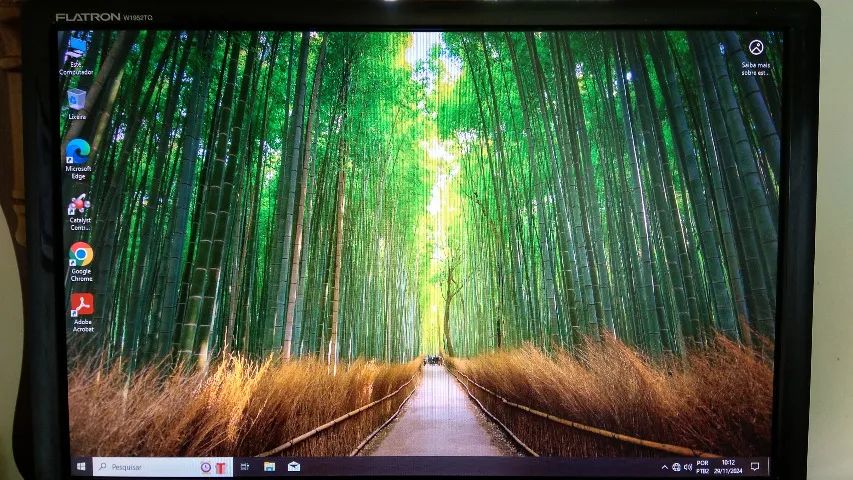Screen dimensions: 853x480
Task: Expand the hidden system tray icons
Action: tap(665, 467)
